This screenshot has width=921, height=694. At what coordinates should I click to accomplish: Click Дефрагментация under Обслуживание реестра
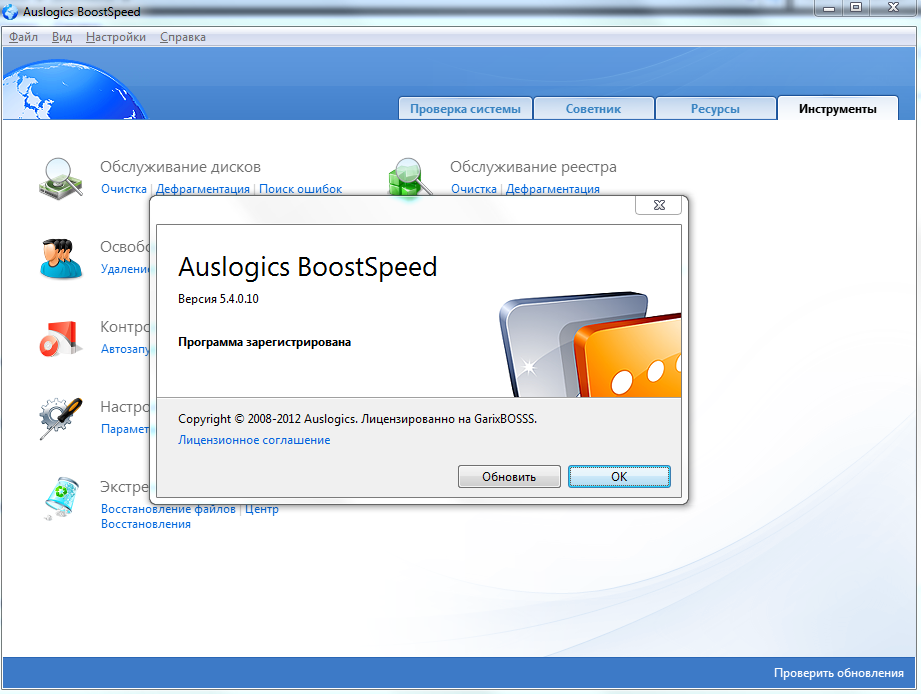(553, 189)
